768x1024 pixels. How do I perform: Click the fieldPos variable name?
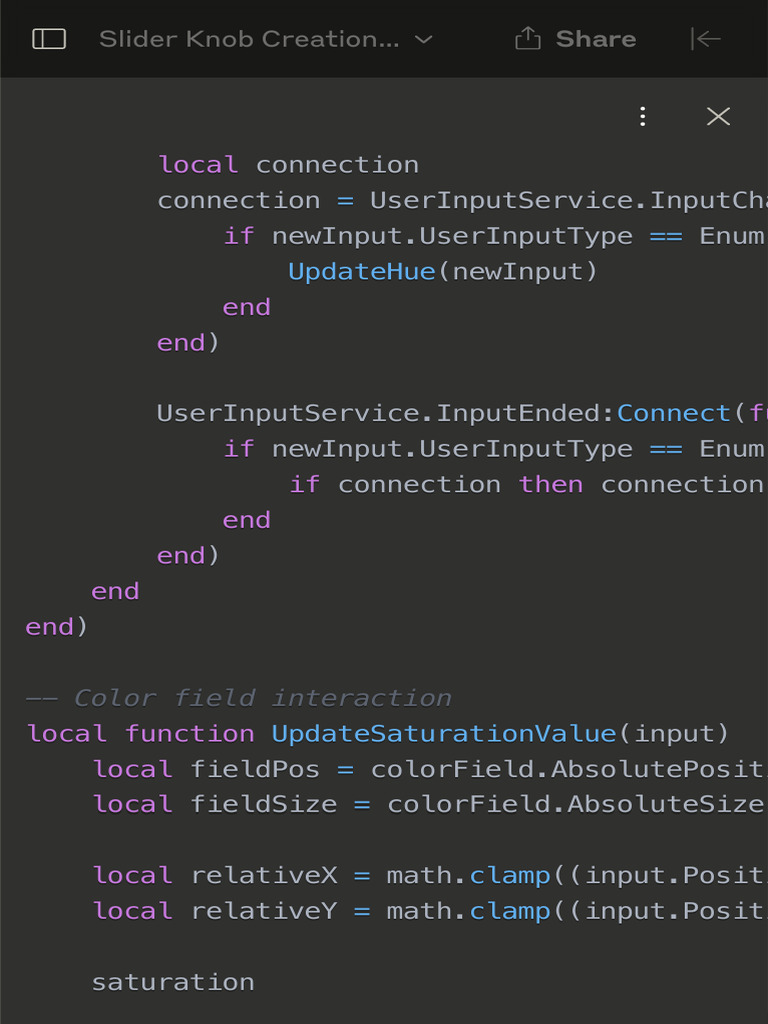click(x=255, y=769)
